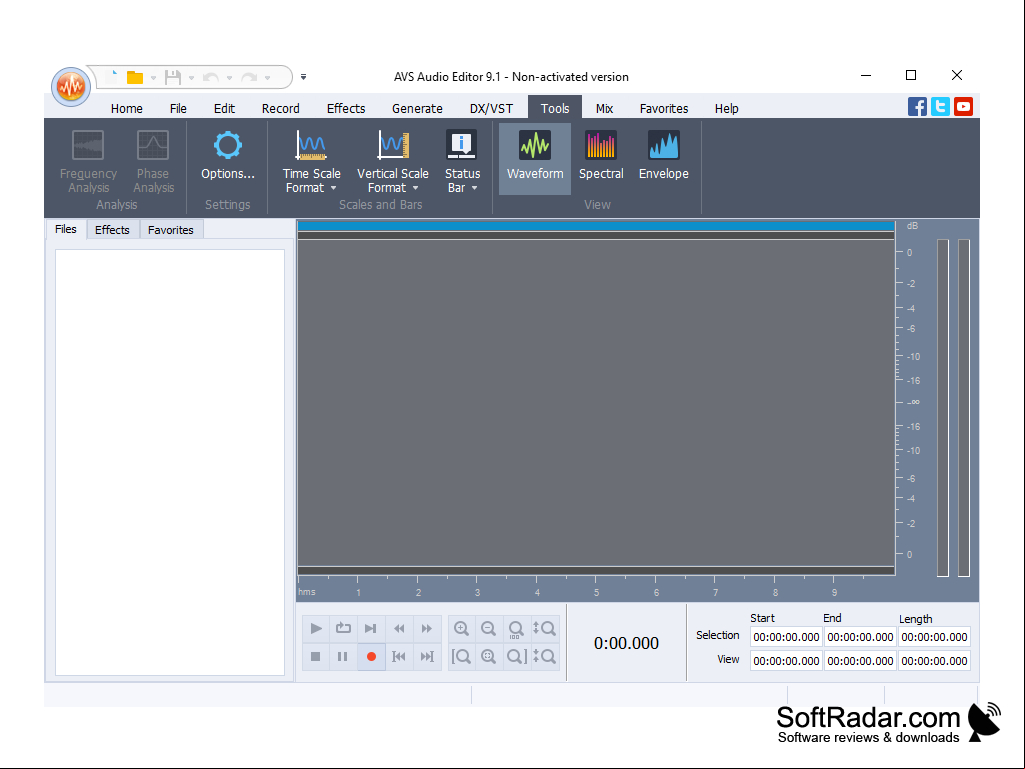This screenshot has height=769, width=1025.
Task: Open the Options settings dialog
Action: pyautogui.click(x=227, y=156)
